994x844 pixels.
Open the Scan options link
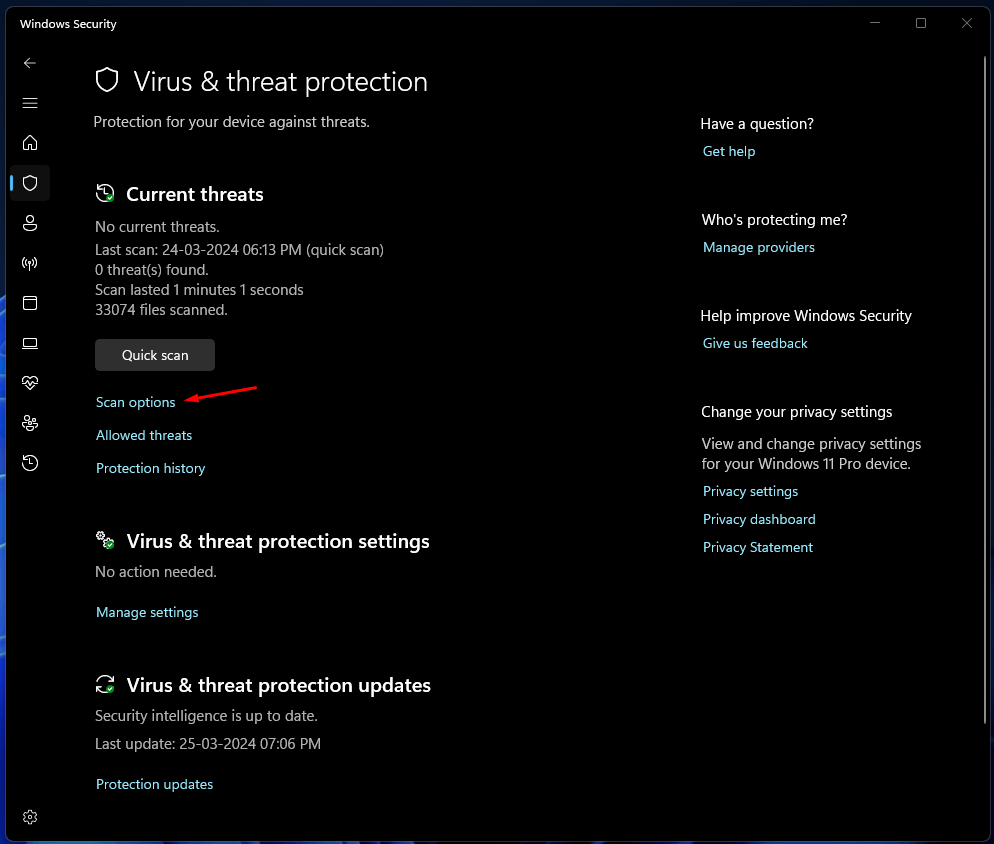click(x=136, y=402)
